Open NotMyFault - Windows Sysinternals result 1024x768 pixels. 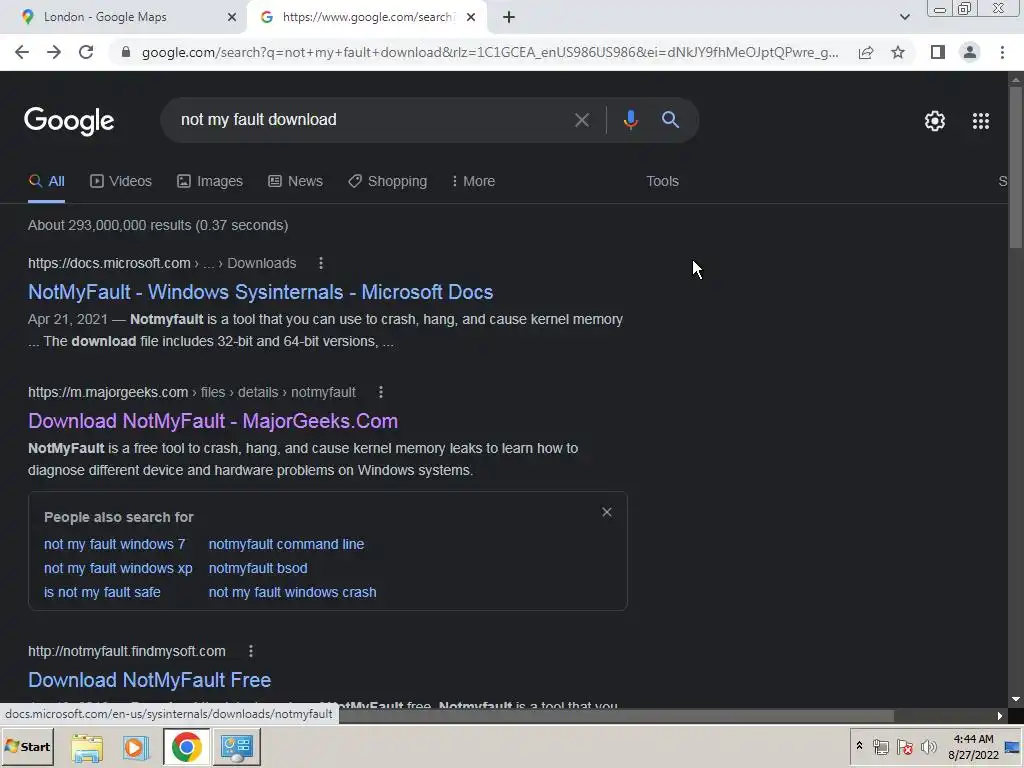click(x=261, y=292)
